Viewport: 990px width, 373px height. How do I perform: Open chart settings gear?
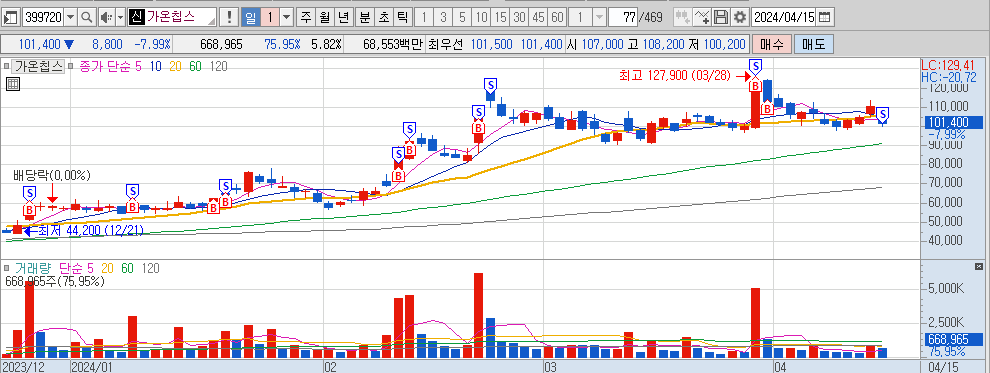click(x=740, y=17)
